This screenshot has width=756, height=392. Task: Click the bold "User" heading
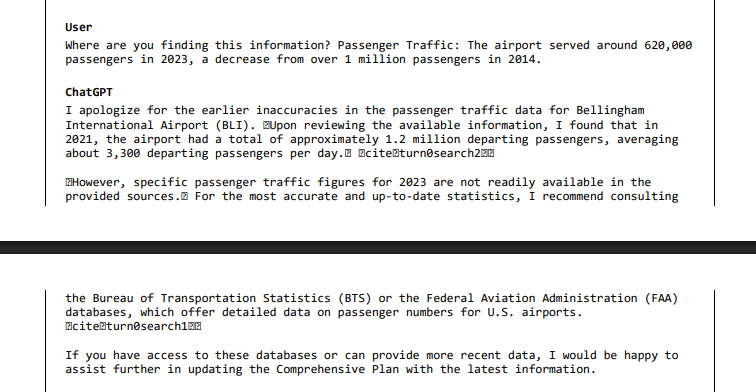pyautogui.click(x=79, y=27)
